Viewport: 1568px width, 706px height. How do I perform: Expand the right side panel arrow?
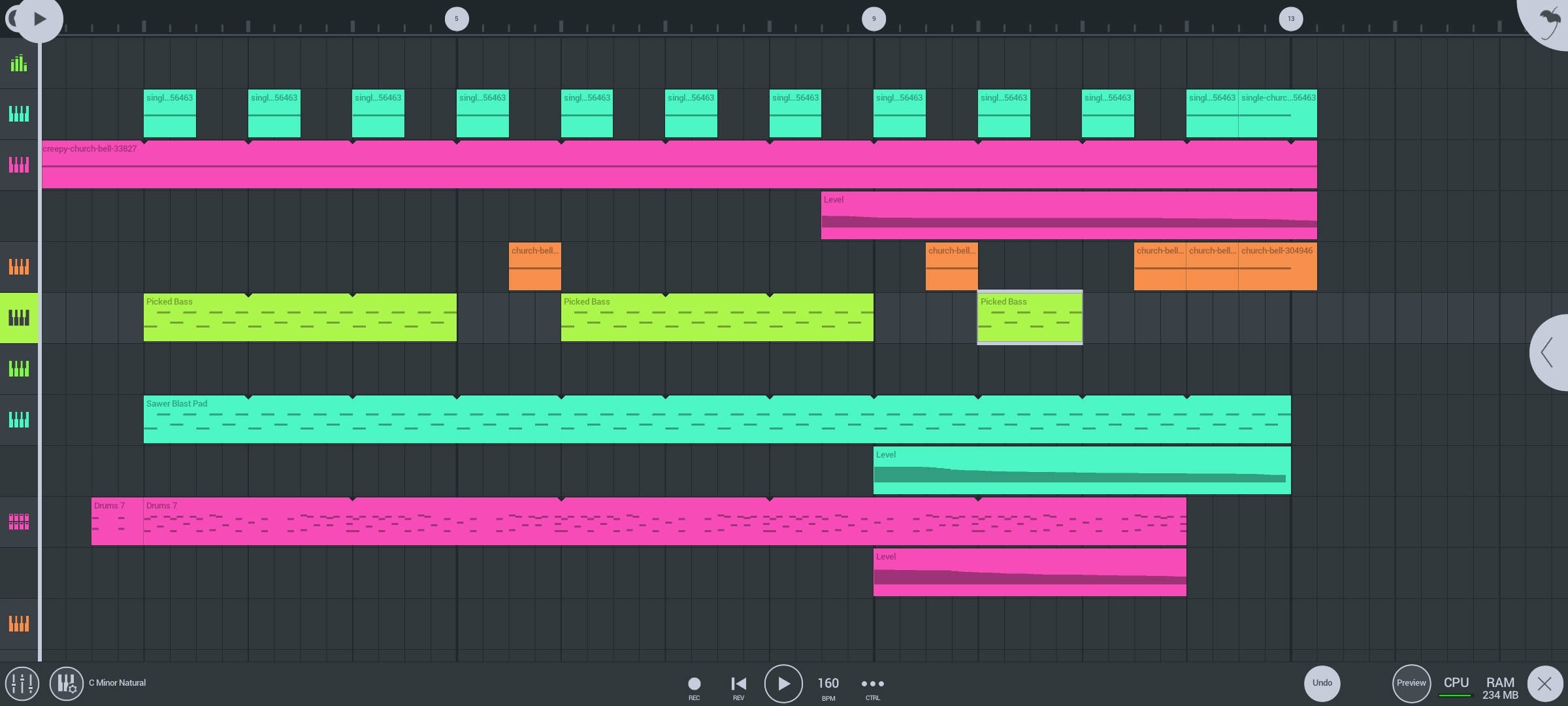click(1549, 352)
